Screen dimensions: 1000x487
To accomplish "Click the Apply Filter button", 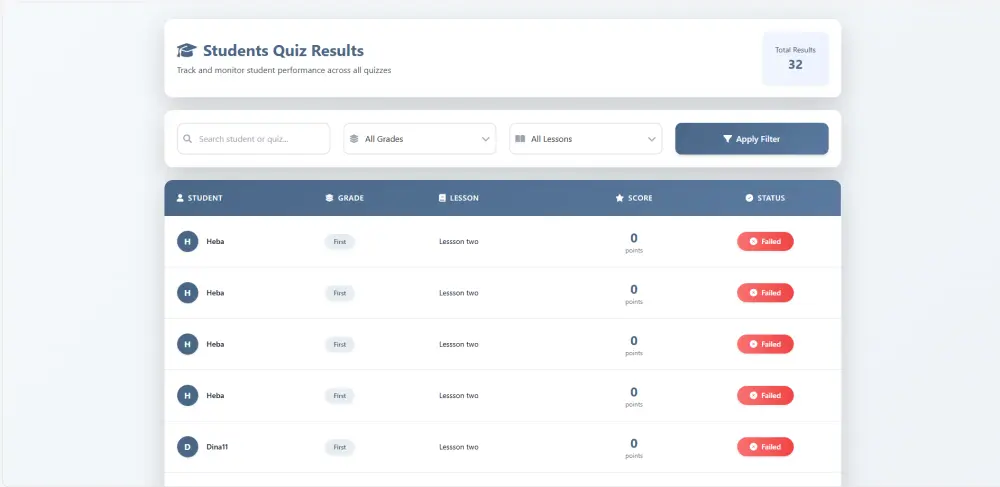I will point(752,139).
